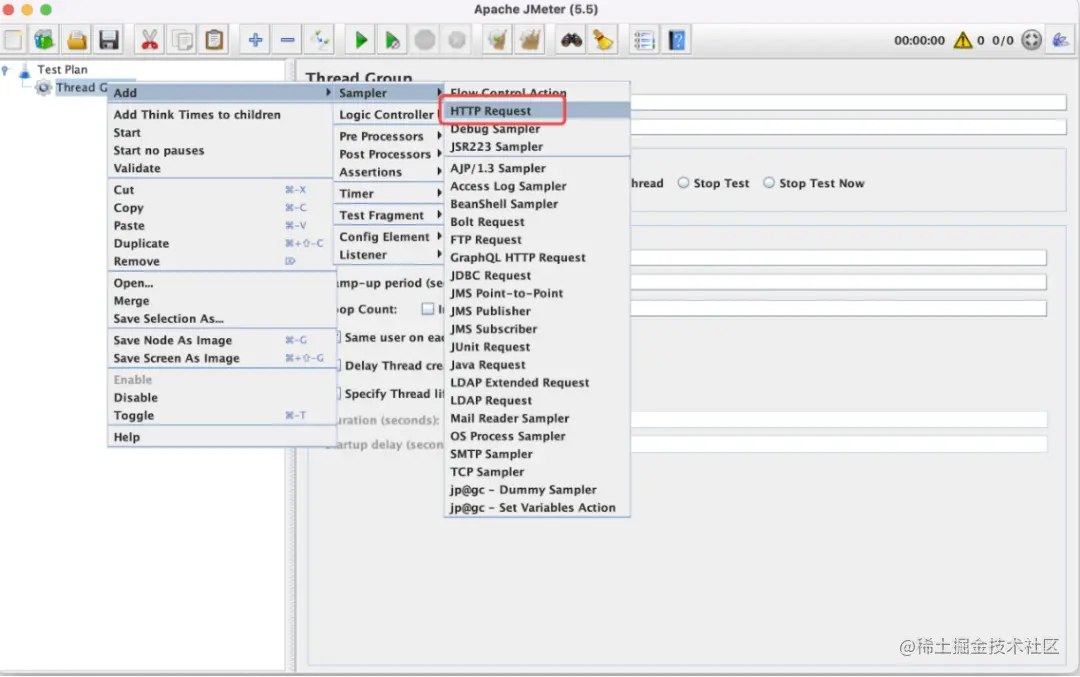Click the plugins manager feather icon
The image size is (1080, 677).
click(x=1061, y=40)
